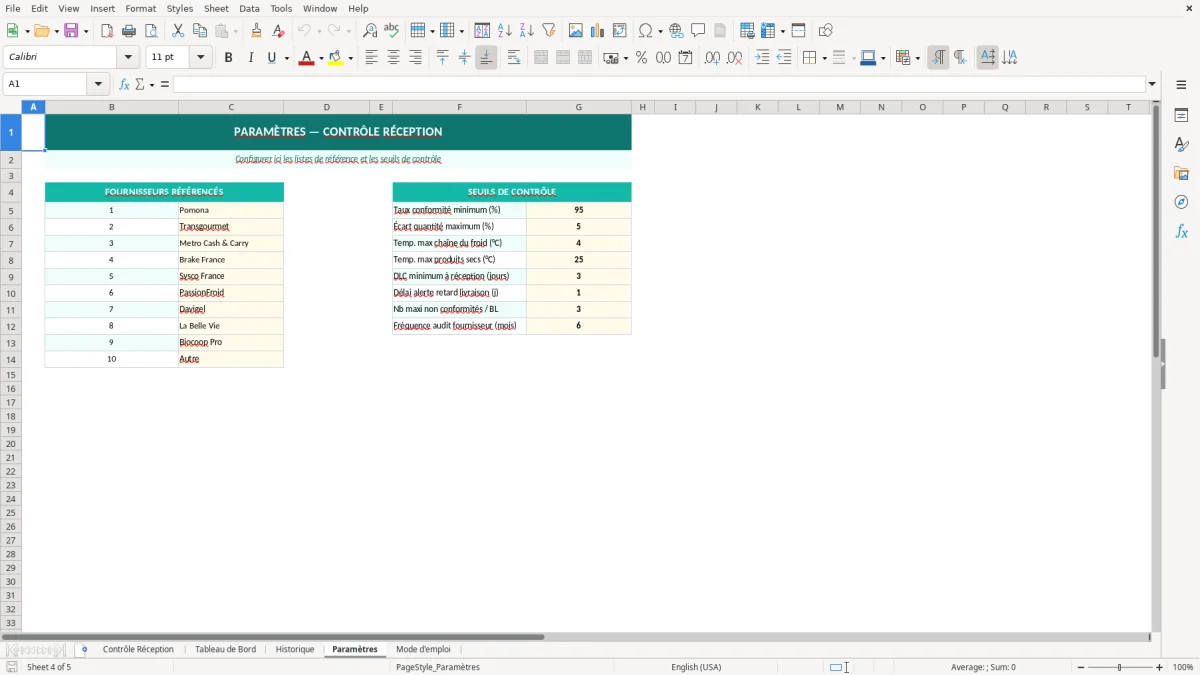Click the Save document icon

[x=71, y=31]
